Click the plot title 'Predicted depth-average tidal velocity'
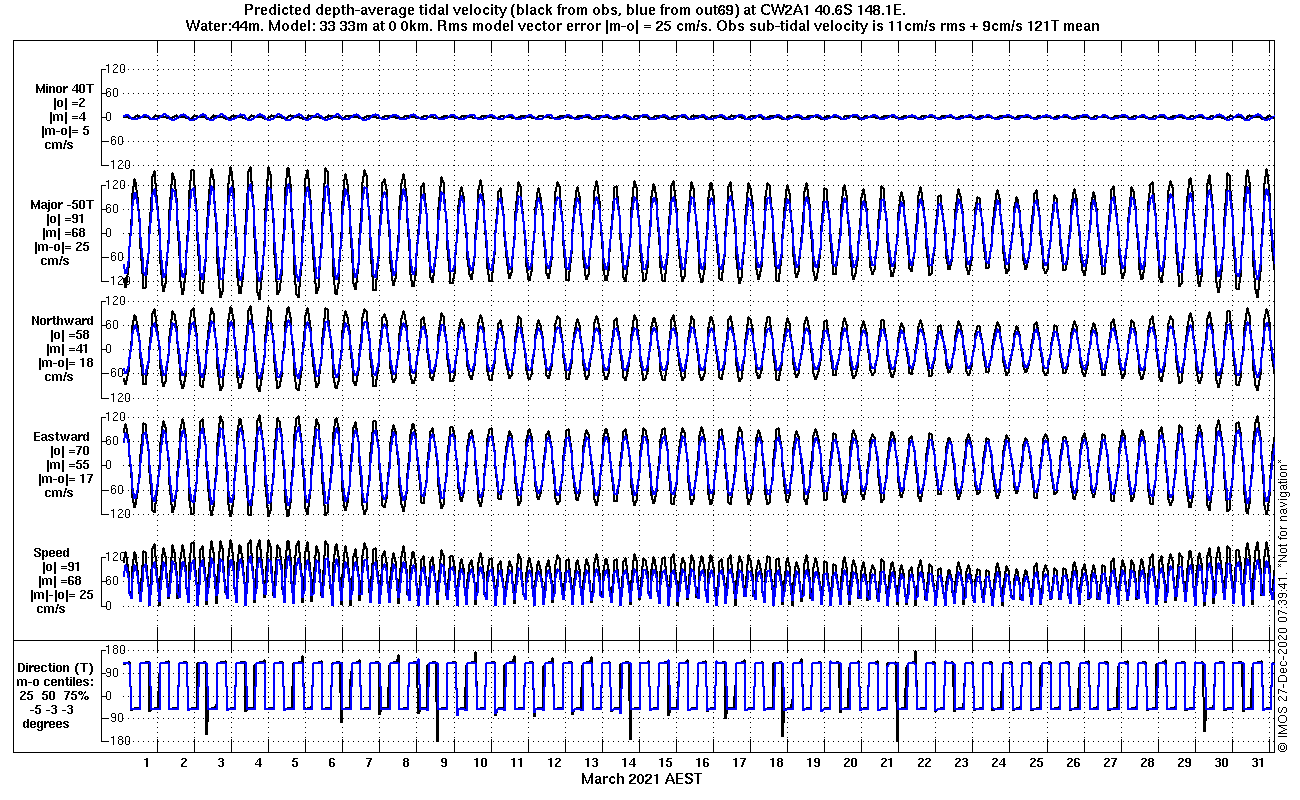1300x800 pixels. (x=375, y=11)
